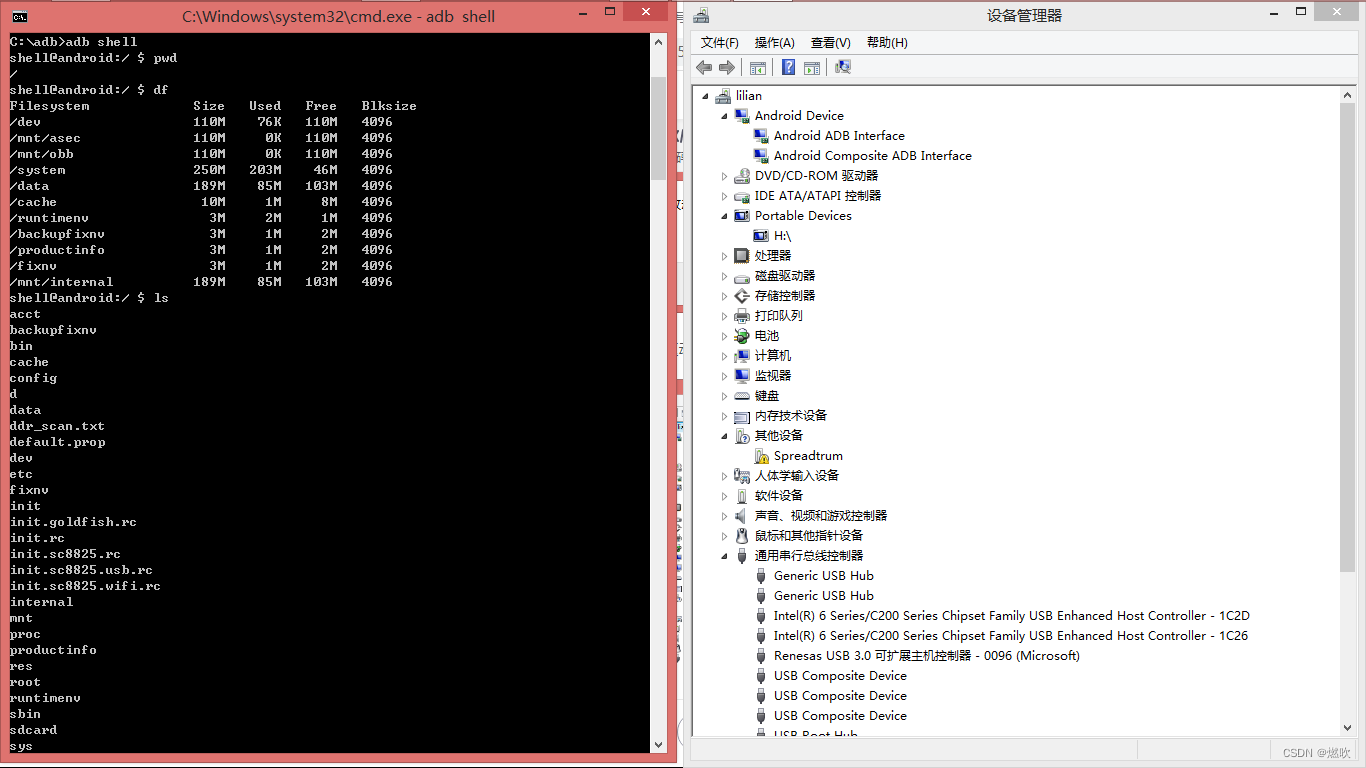Click the icon of IDE ATA/ATAPI 控制器
The width and height of the screenshot is (1366, 768).
[x=742, y=196]
